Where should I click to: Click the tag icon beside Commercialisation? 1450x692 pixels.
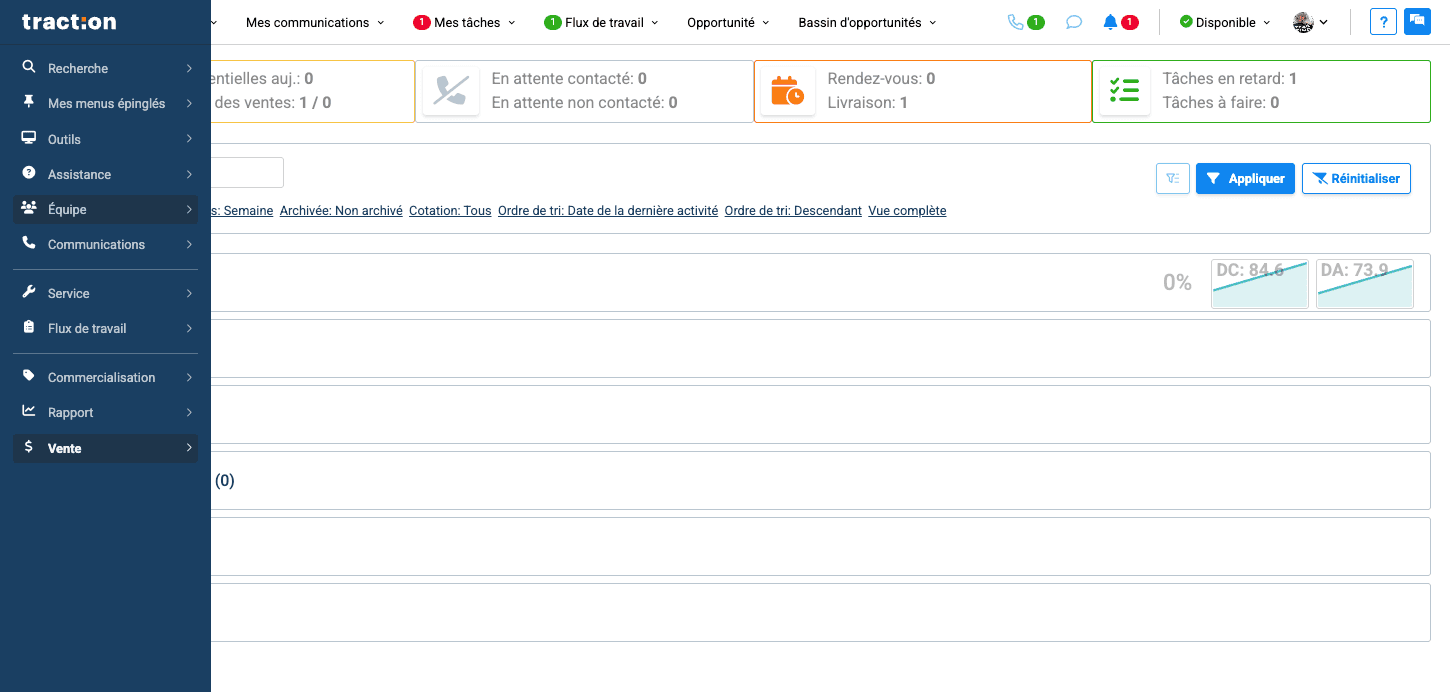coord(29,377)
